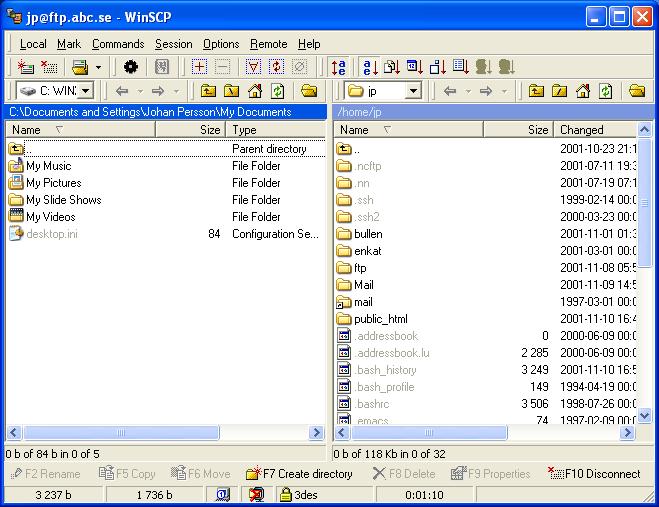Expand local panel back history dropdown
659x507 pixels.
(x=140, y=91)
